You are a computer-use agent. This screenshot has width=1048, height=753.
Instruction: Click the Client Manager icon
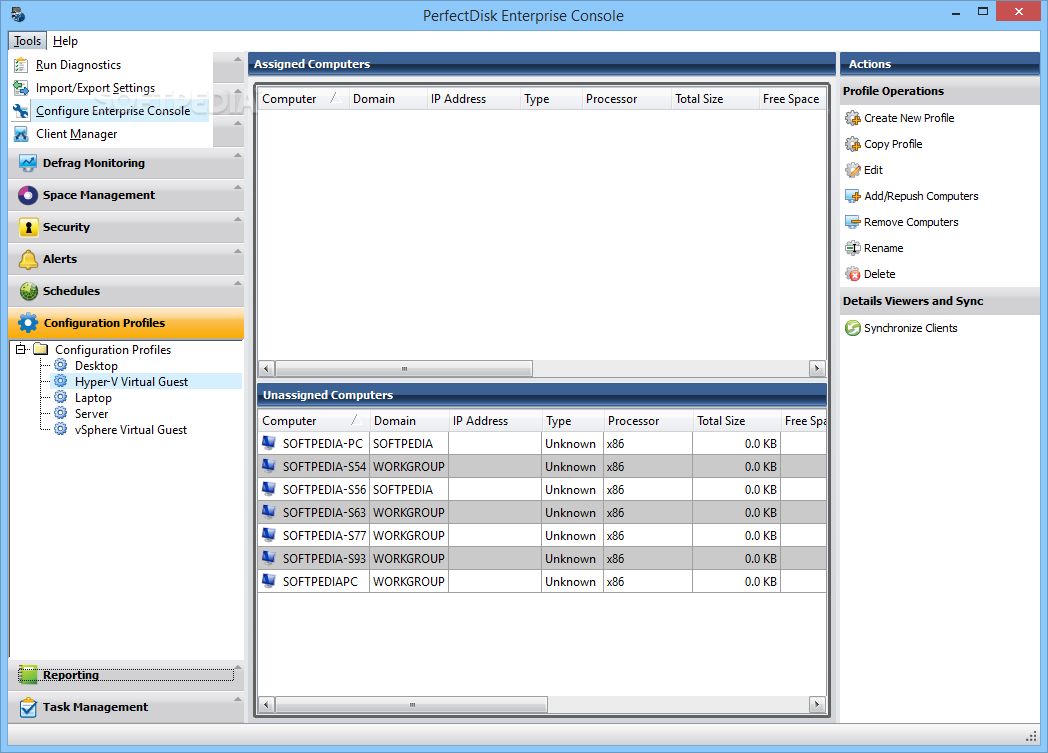click(x=21, y=134)
